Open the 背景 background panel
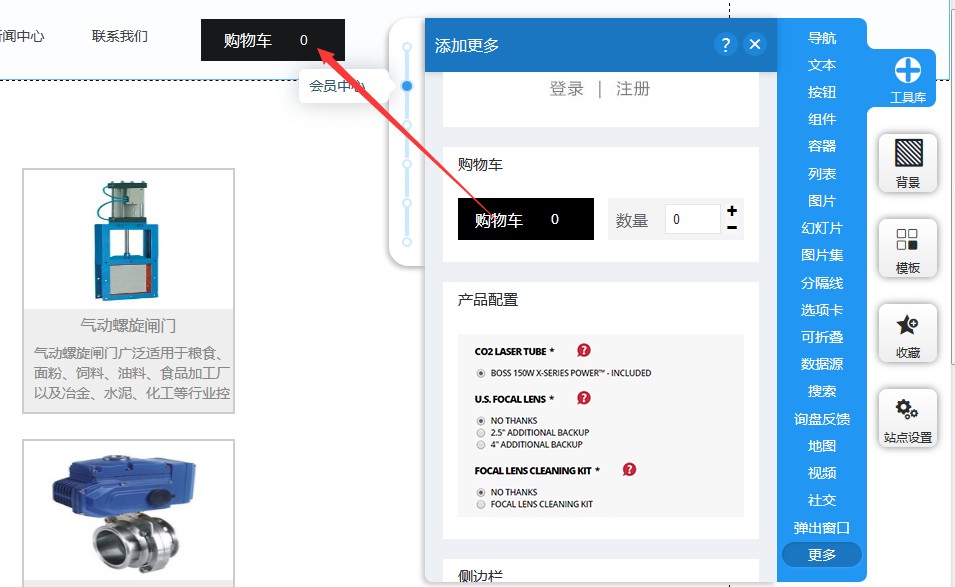Viewport: 955px width, 587px height. tap(907, 163)
